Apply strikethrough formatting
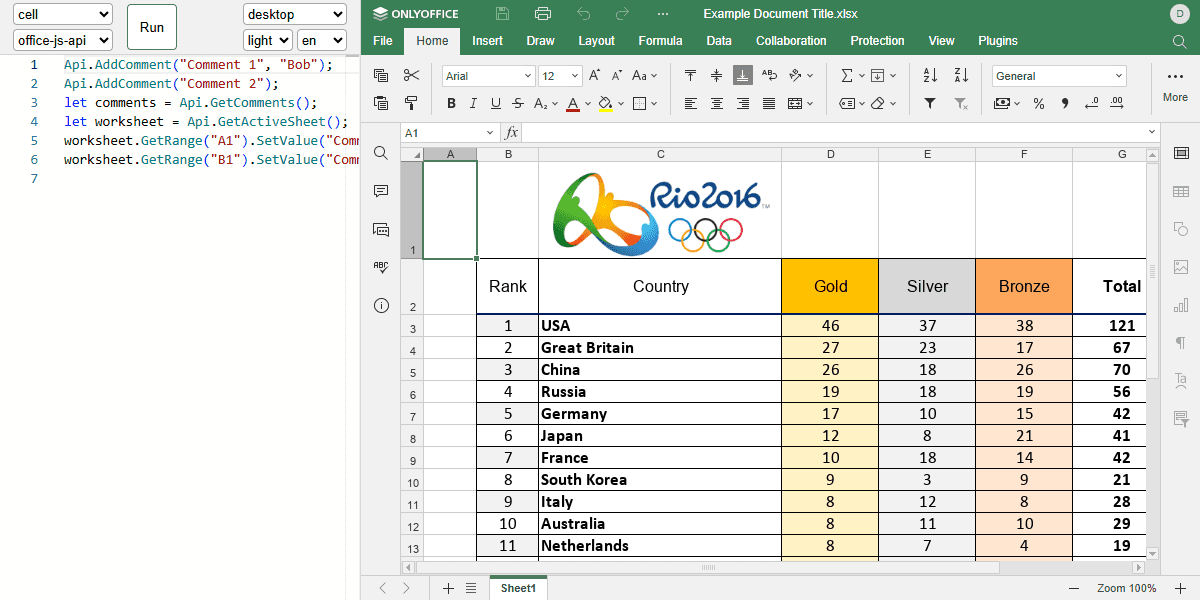Viewport: 1200px width, 600px height. tap(517, 103)
